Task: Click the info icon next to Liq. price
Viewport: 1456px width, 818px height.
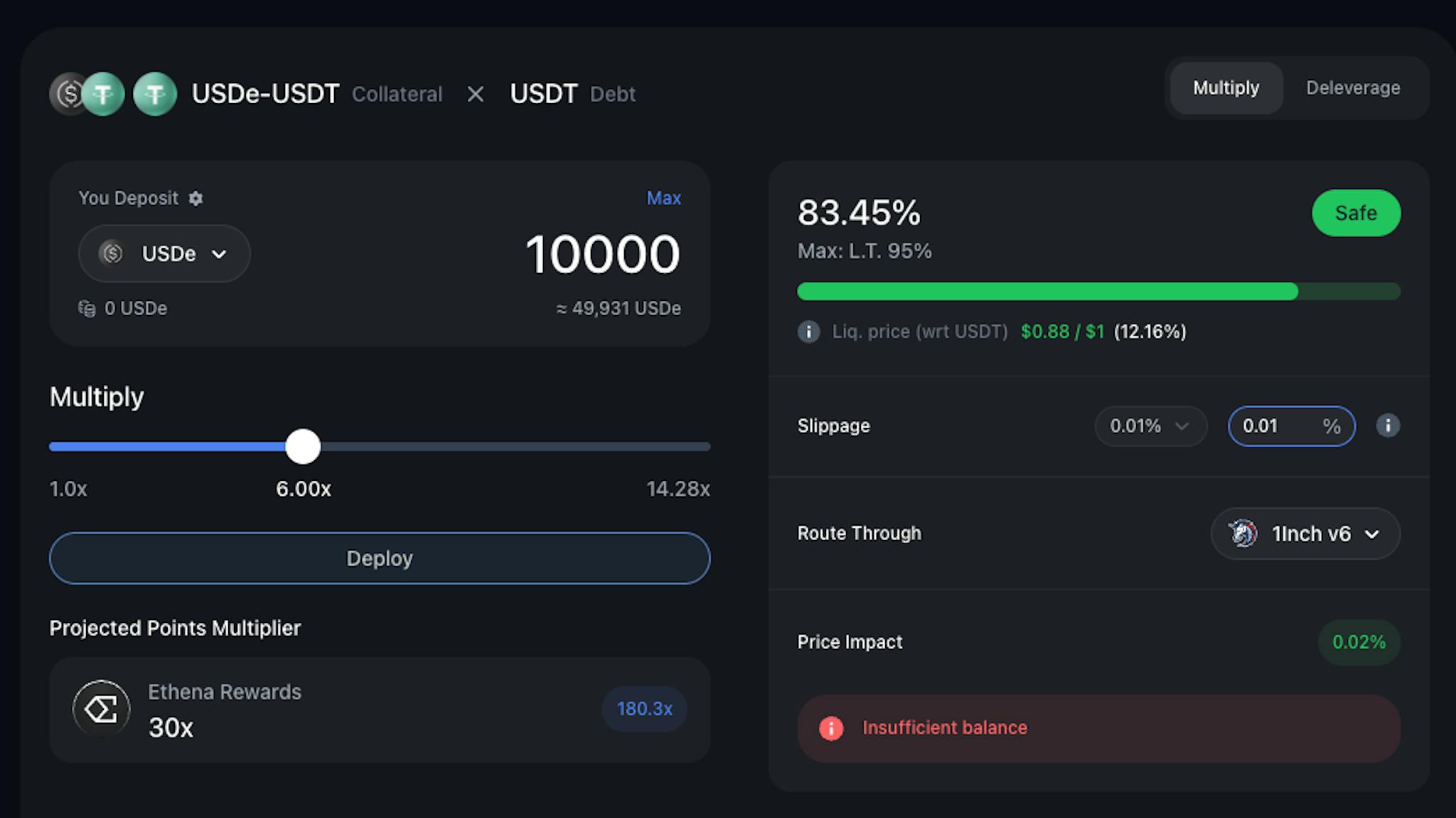Action: tap(808, 331)
